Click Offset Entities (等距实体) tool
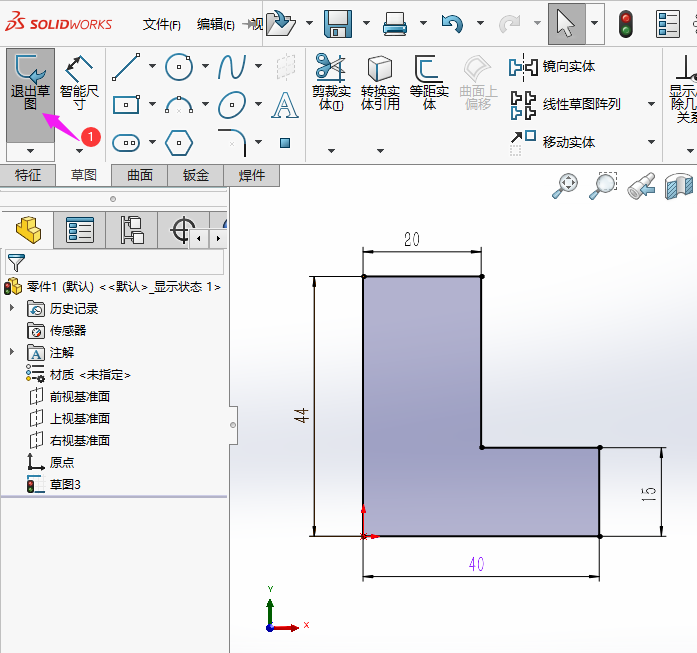Image resolution: width=697 pixels, height=653 pixels. point(429,82)
